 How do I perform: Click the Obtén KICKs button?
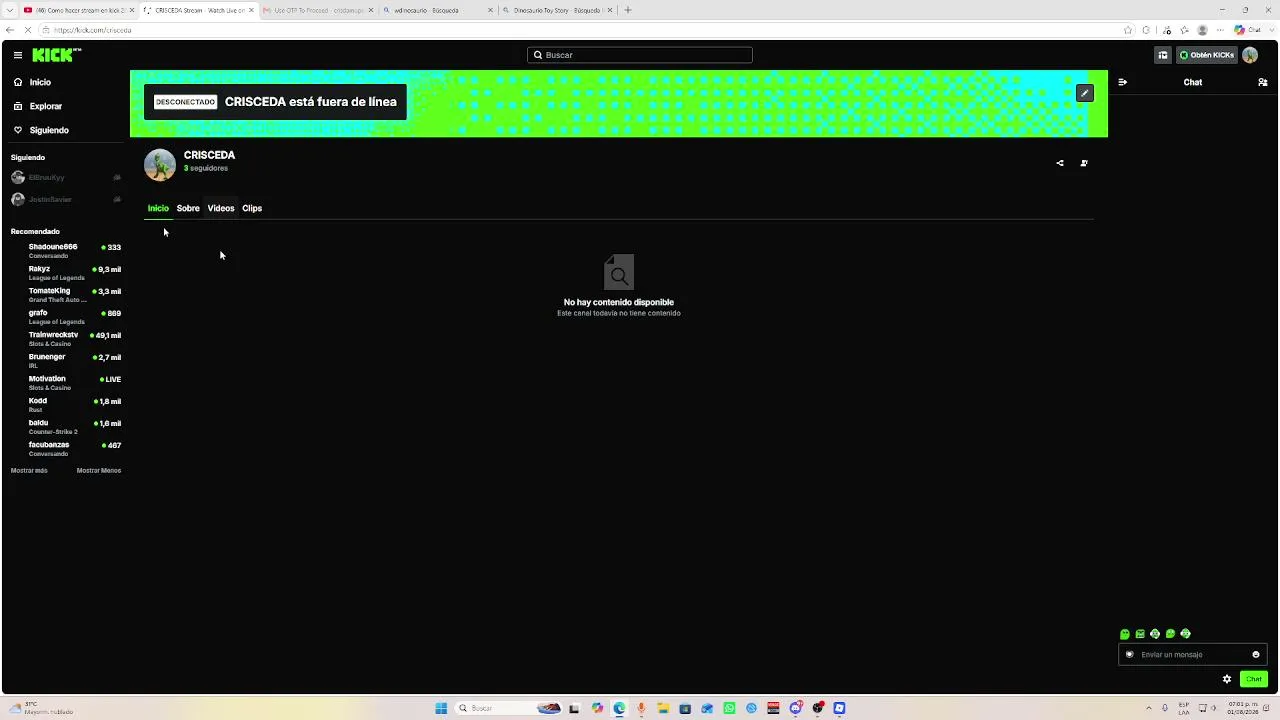pos(1206,55)
